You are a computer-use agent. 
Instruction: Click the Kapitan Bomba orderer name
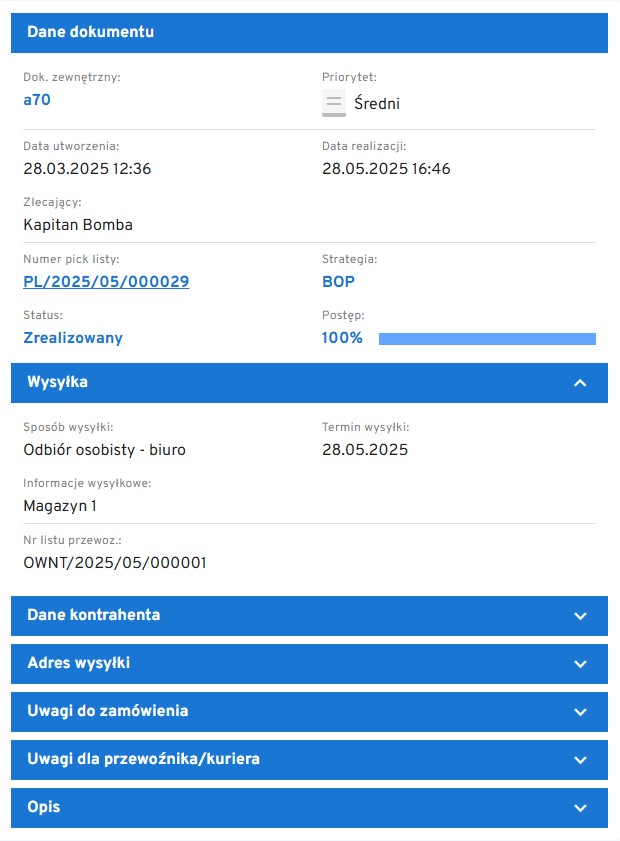tap(78, 225)
